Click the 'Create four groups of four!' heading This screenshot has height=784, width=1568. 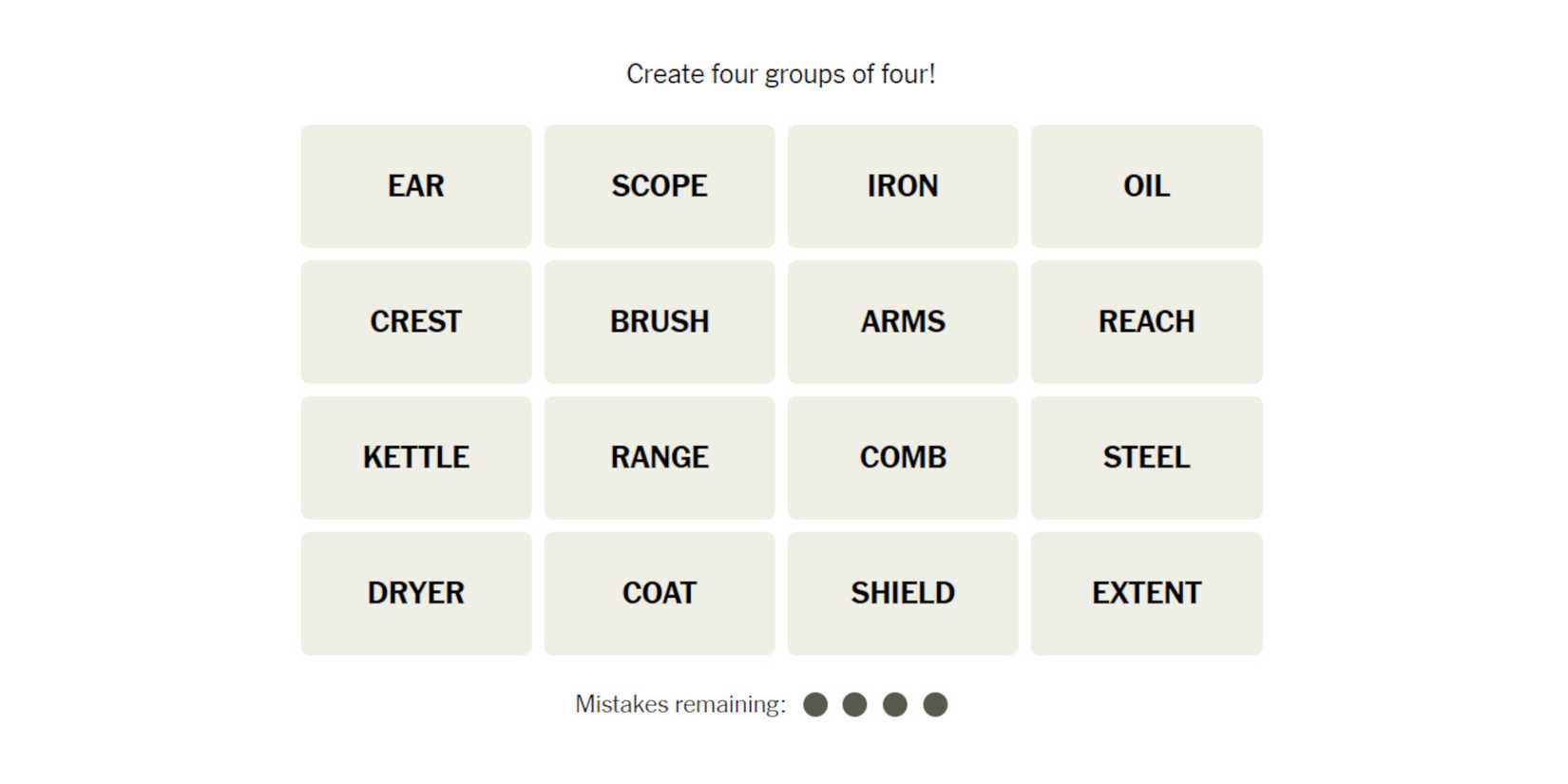tap(781, 74)
